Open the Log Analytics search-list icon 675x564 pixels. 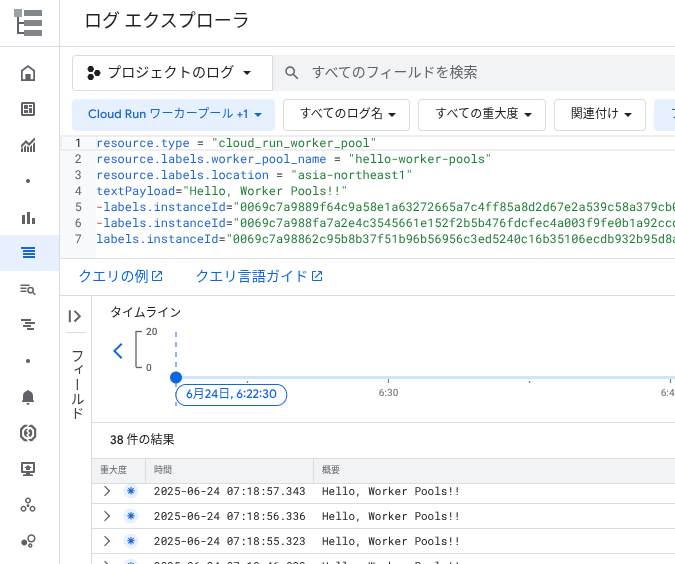[28, 289]
